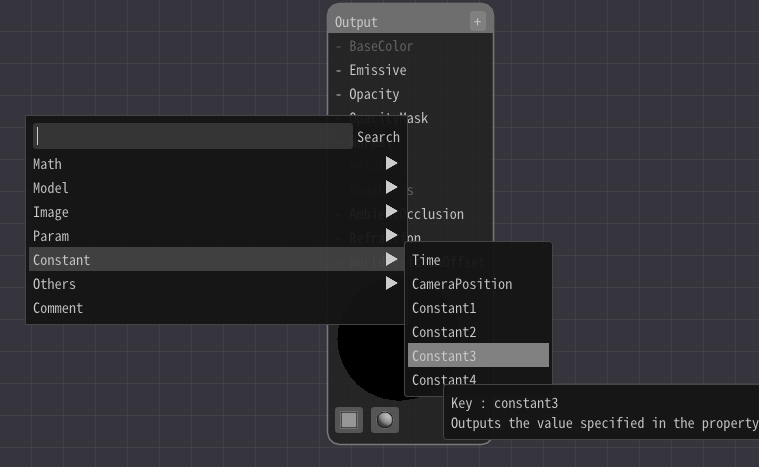
Task: Open the Param category in menu
Action: coord(51,236)
